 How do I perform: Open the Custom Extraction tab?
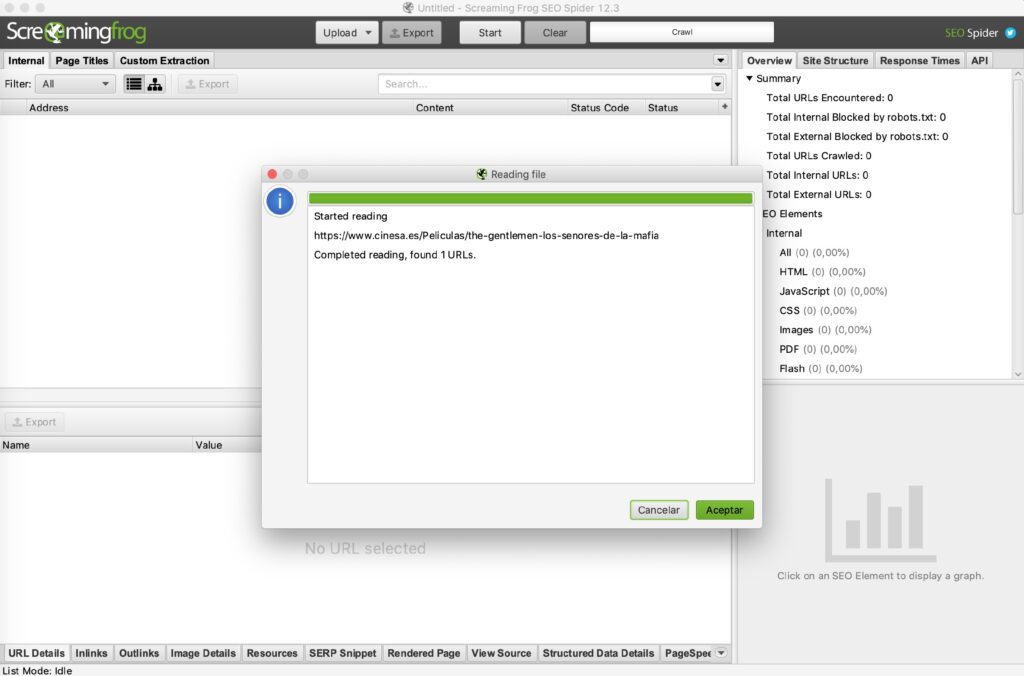click(165, 60)
